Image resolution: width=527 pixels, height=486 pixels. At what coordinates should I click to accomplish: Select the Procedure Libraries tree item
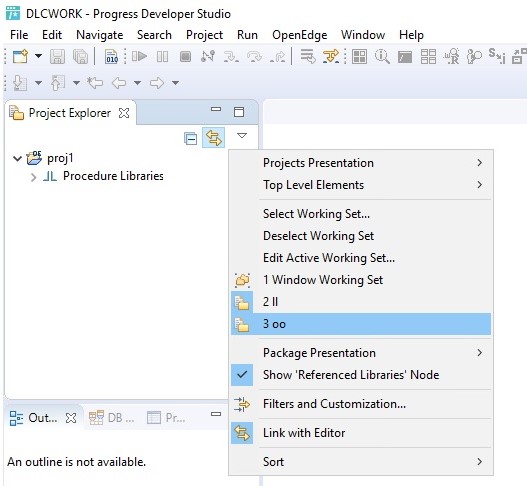coord(113,176)
